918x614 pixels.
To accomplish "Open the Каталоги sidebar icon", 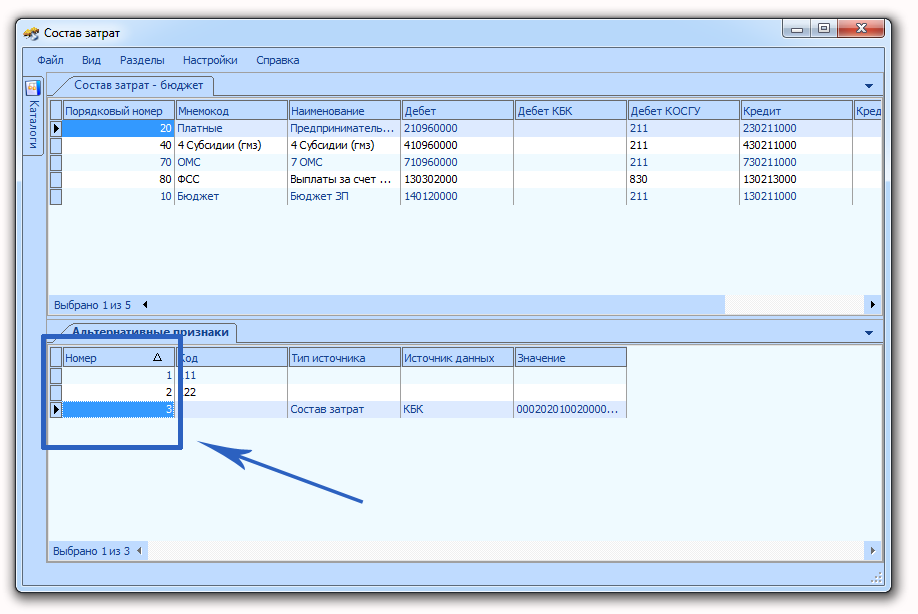I will point(33,87).
